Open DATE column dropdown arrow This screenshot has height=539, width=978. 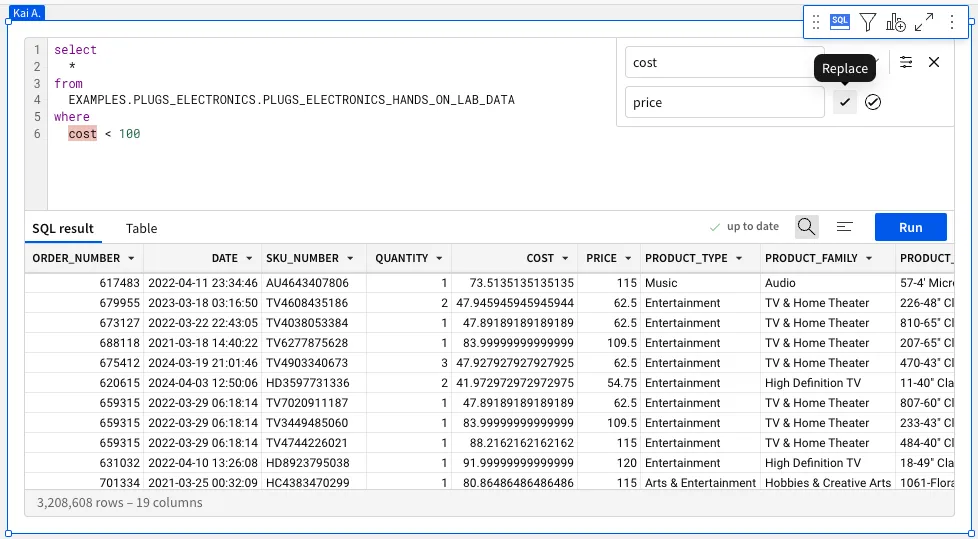(x=249, y=258)
